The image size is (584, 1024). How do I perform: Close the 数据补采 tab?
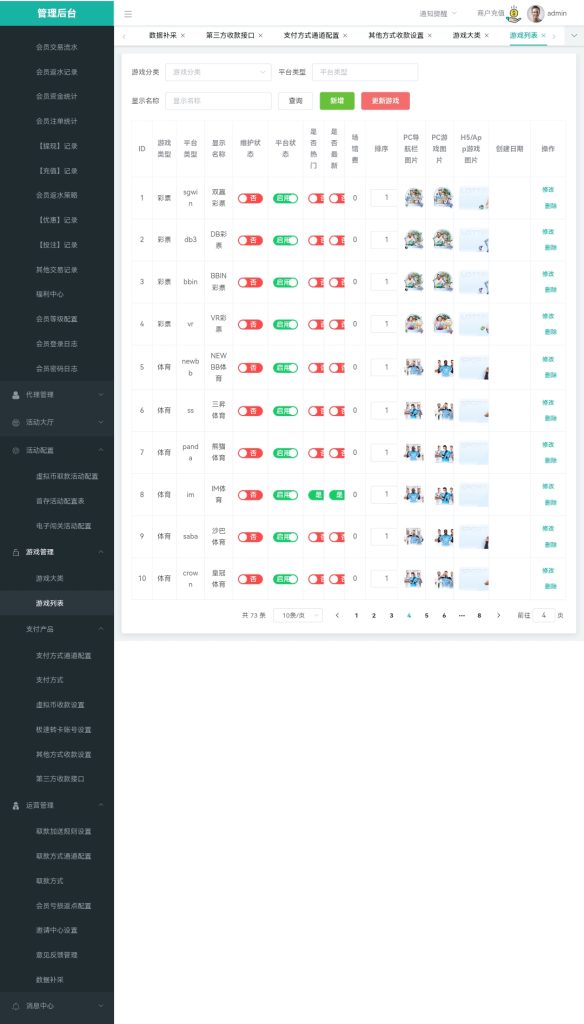(183, 35)
